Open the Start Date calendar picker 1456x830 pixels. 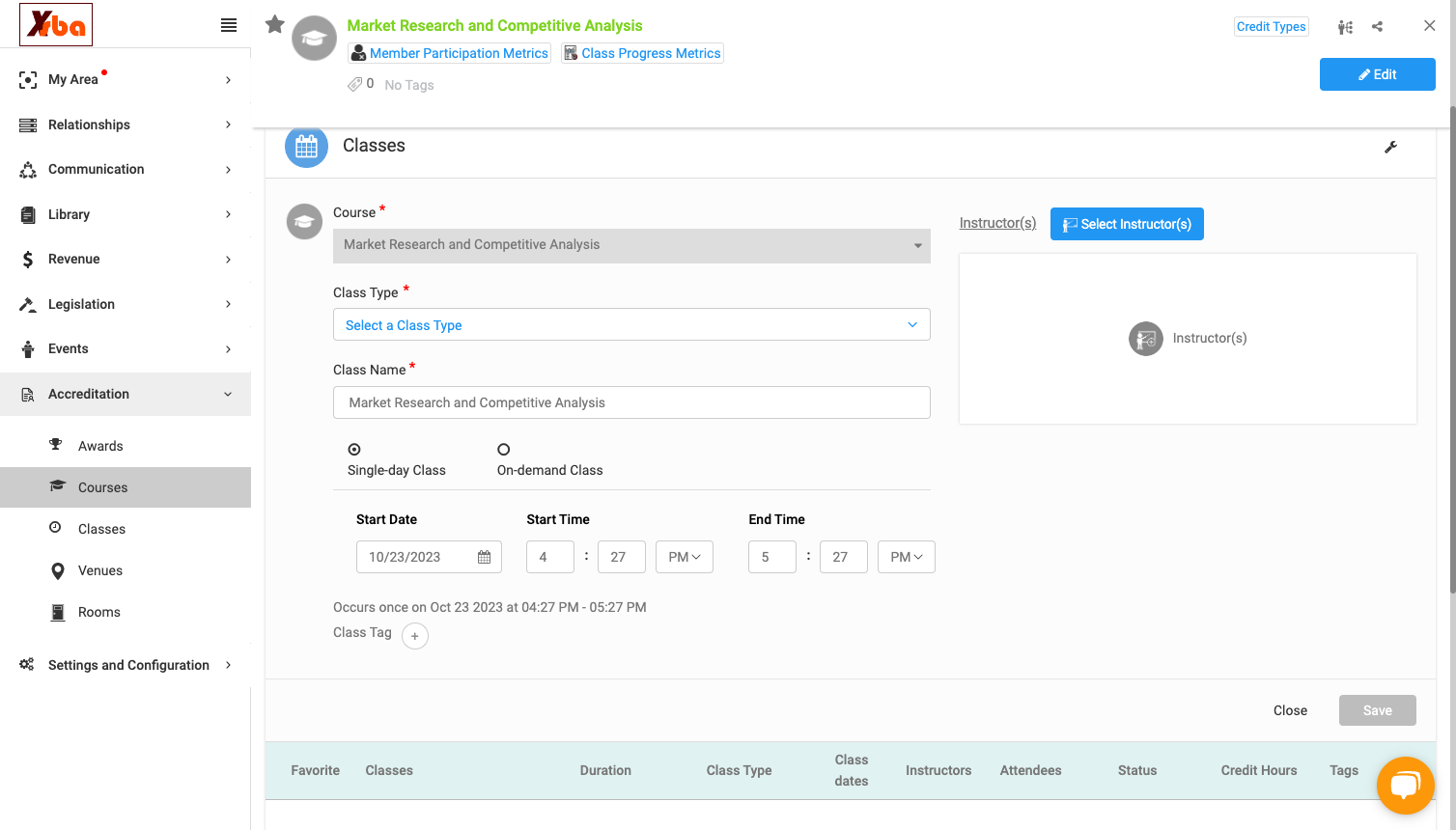pyautogui.click(x=484, y=557)
